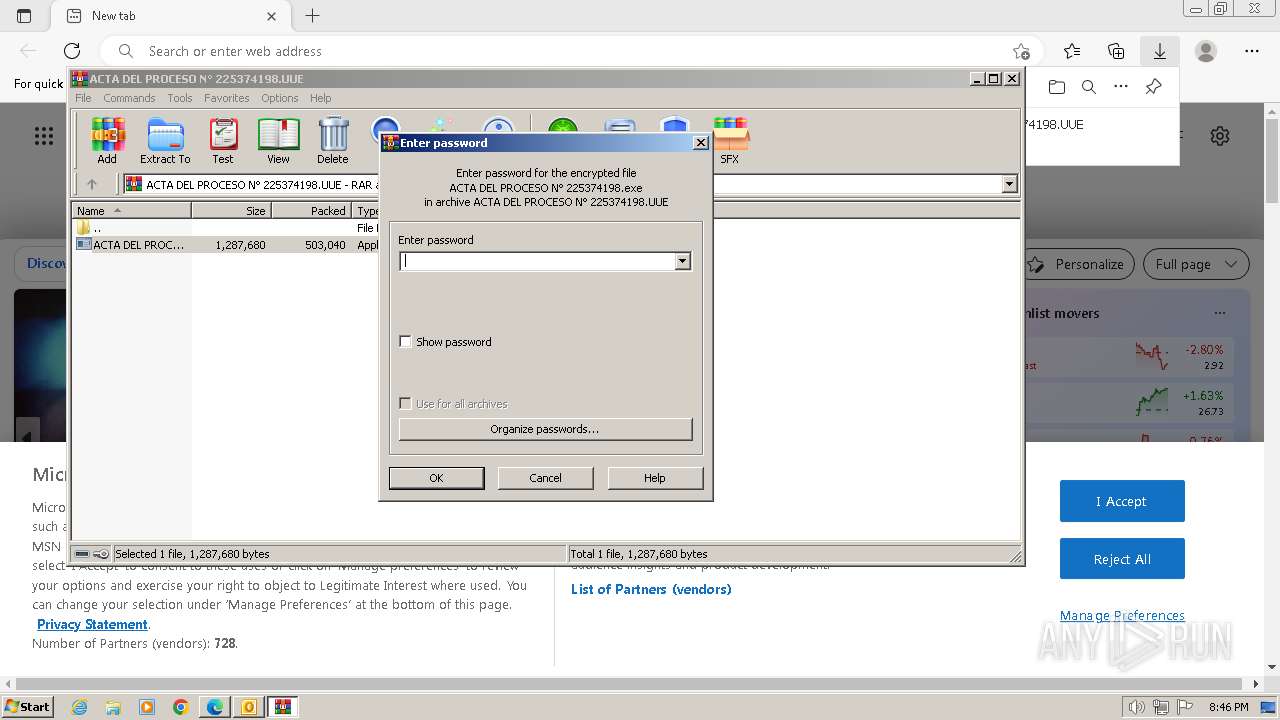Viewport: 1280px width, 720px height.
Task: Open Windows Media Player taskbar icon
Action: (x=147, y=707)
